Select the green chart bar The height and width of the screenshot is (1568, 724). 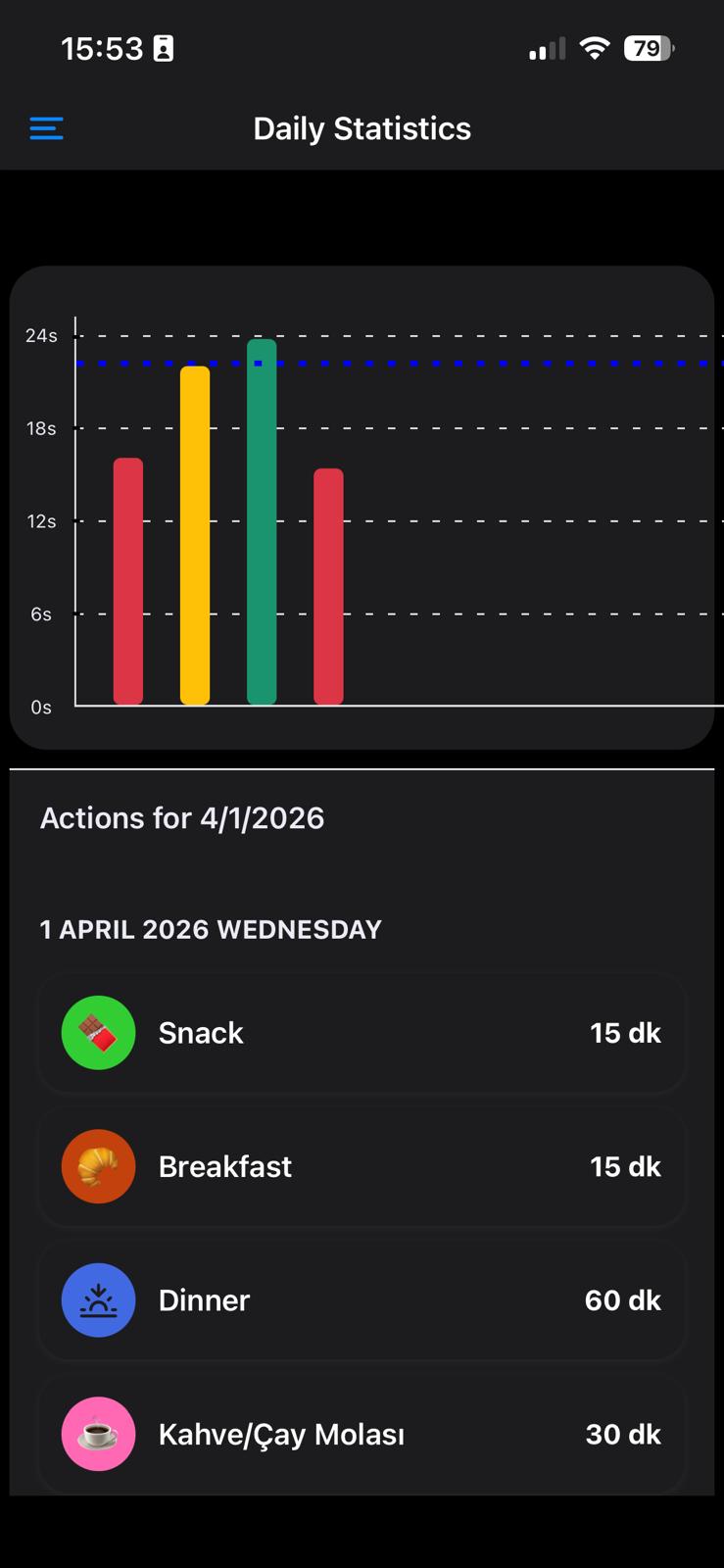point(262,521)
